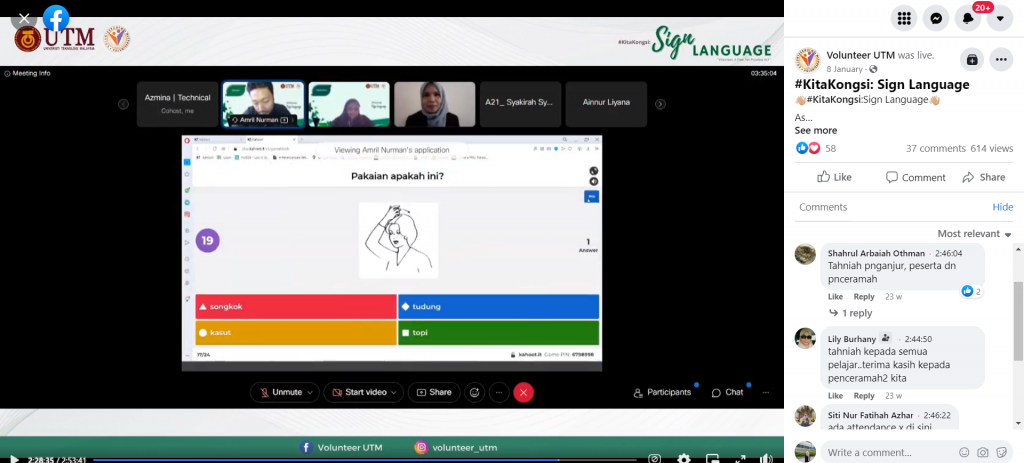Close the video viewer with X
This screenshot has width=1024, height=463.
(x=24, y=18)
